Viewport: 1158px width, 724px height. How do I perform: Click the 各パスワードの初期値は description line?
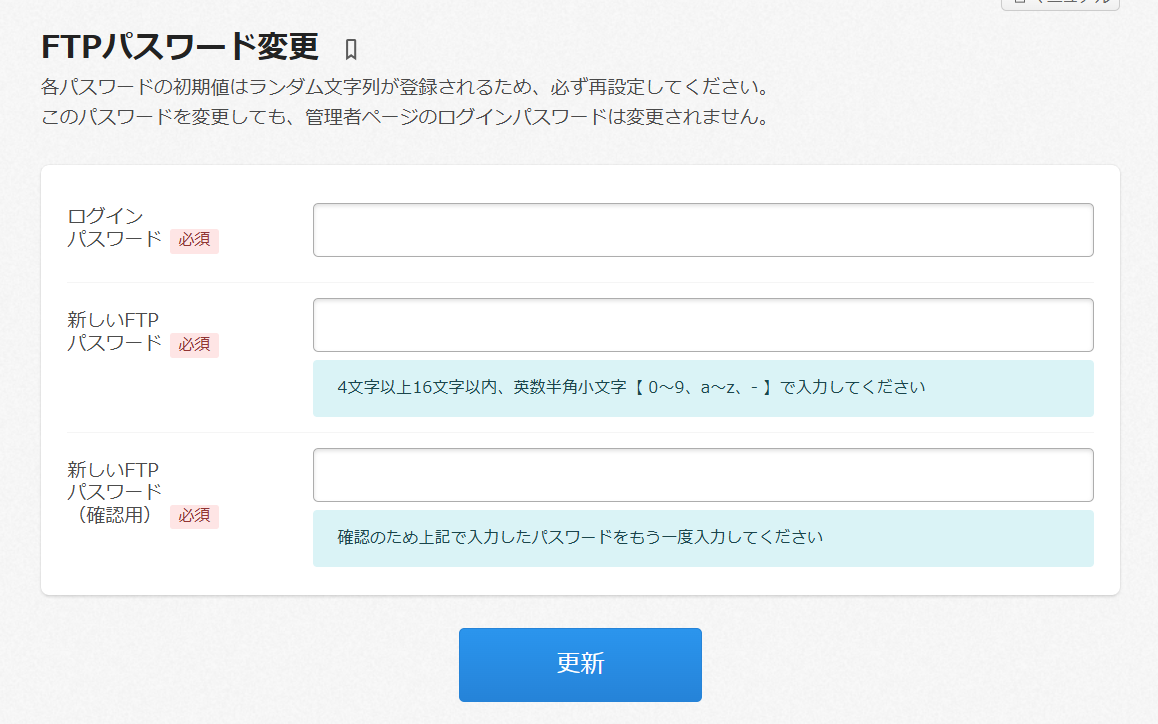coord(405,87)
